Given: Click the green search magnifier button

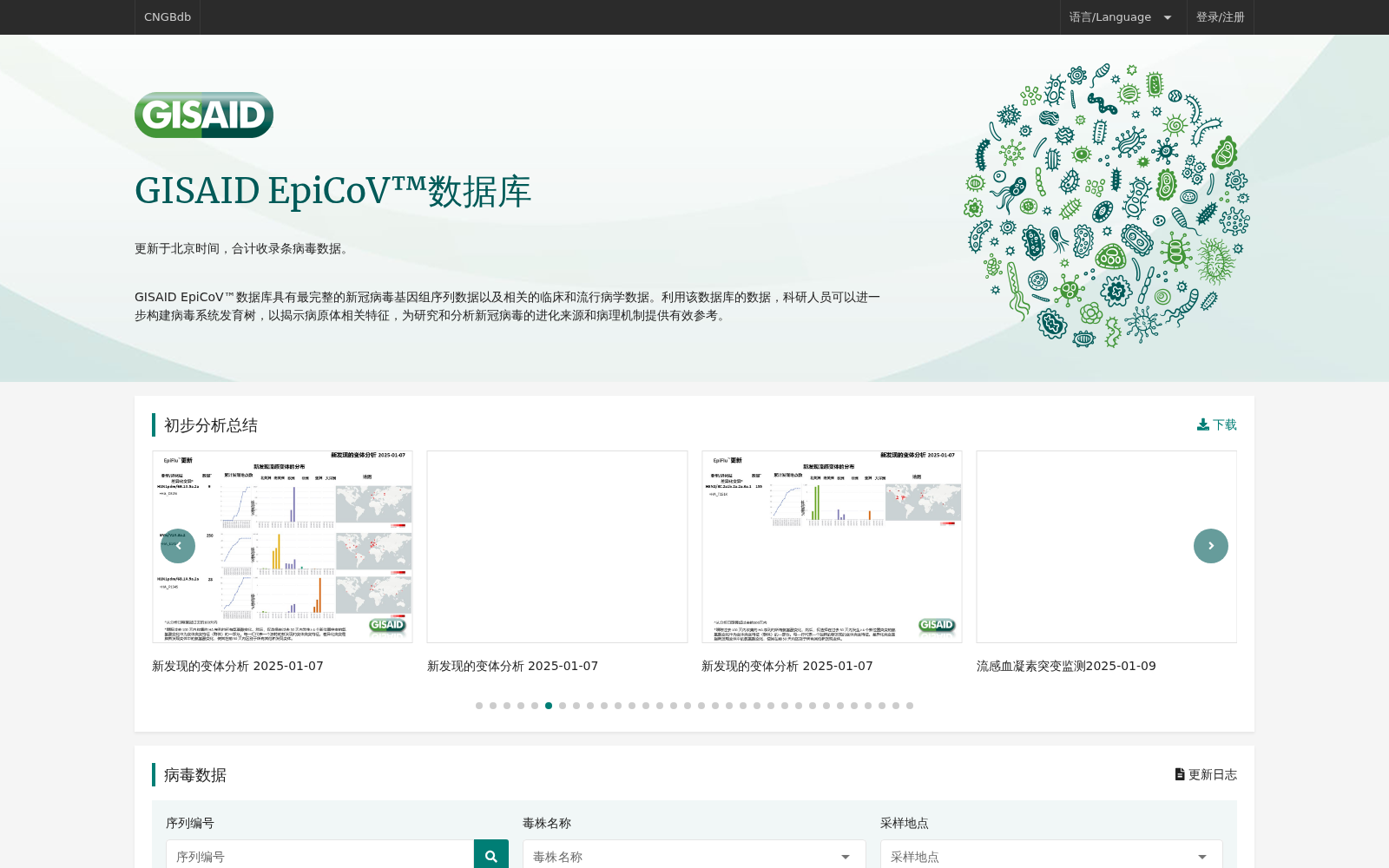Looking at the screenshot, I should tap(491, 856).
